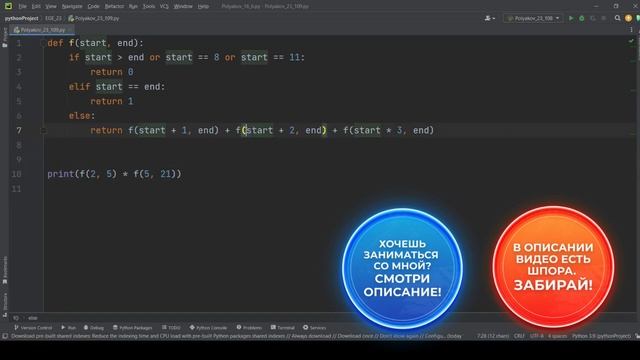Viewport: 640px width, 360px height.
Task: Click the 'else' breadcrumb below the editor
Action: 33,318
